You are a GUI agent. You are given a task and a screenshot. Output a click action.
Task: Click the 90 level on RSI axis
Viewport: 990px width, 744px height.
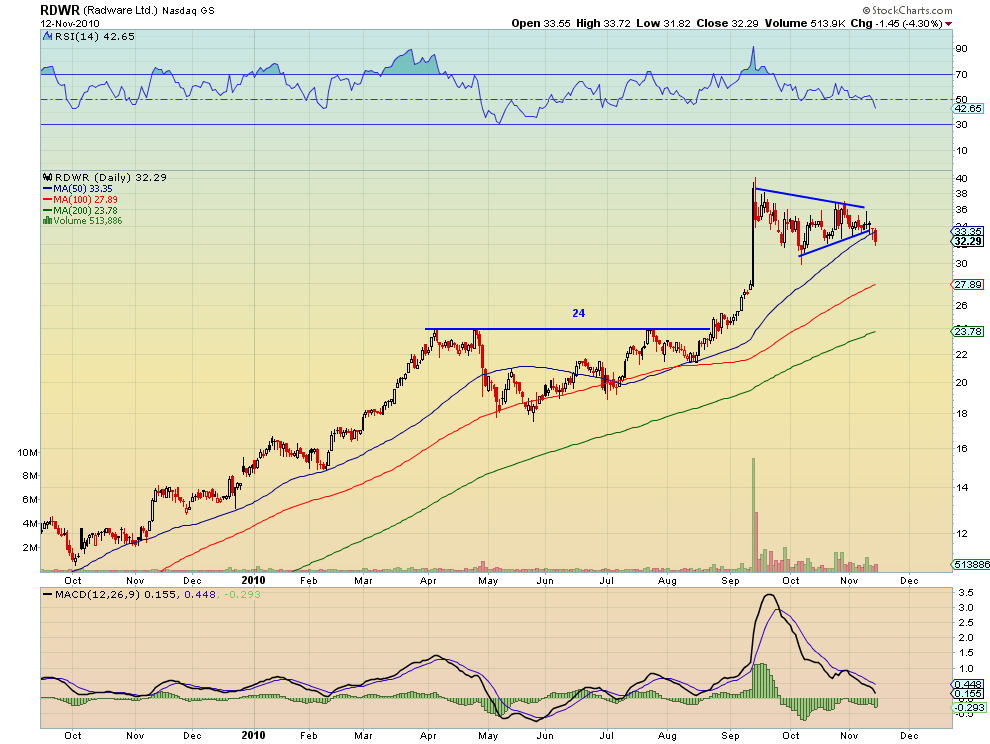click(961, 49)
